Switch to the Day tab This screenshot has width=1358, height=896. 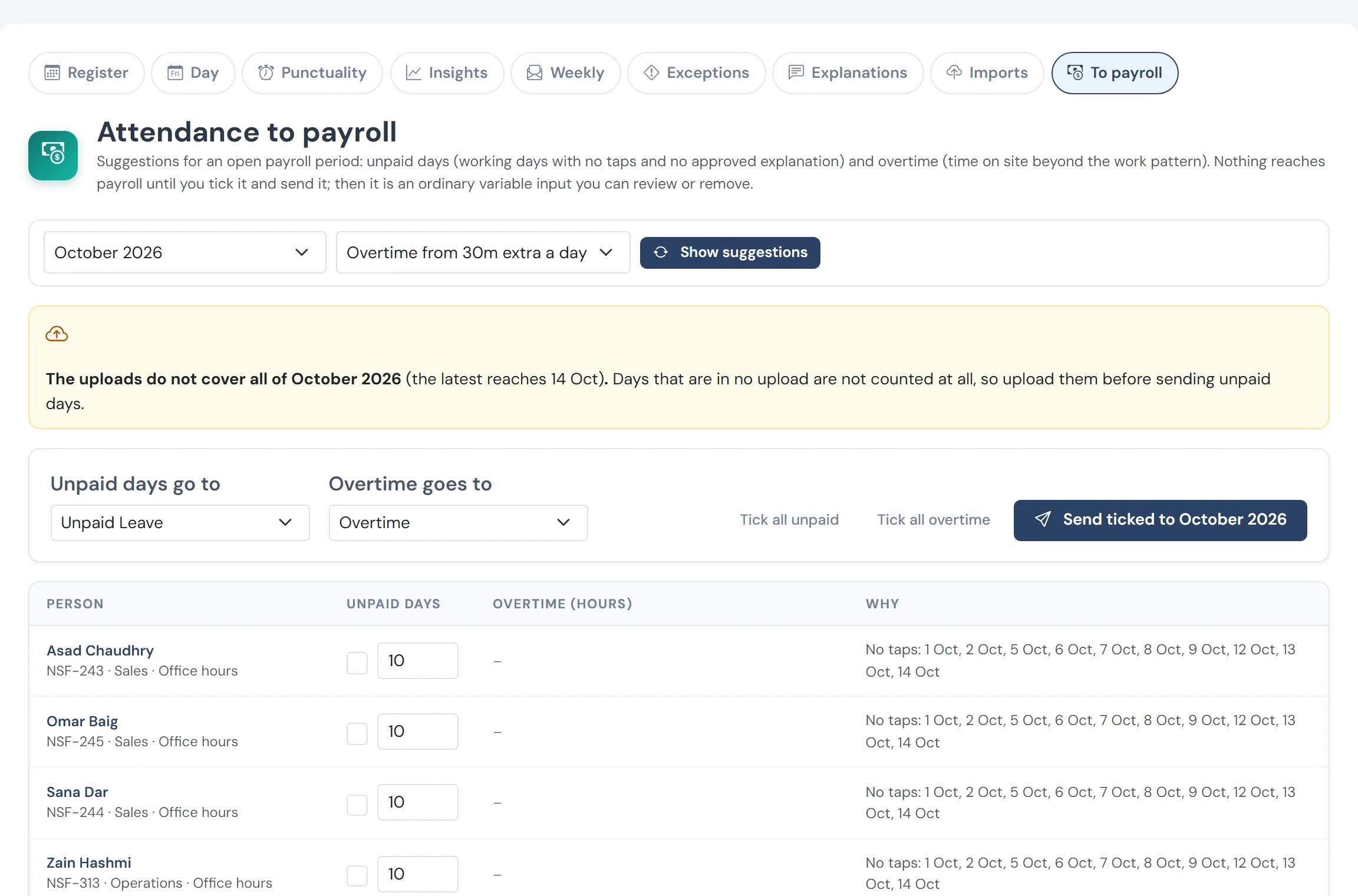coord(193,73)
